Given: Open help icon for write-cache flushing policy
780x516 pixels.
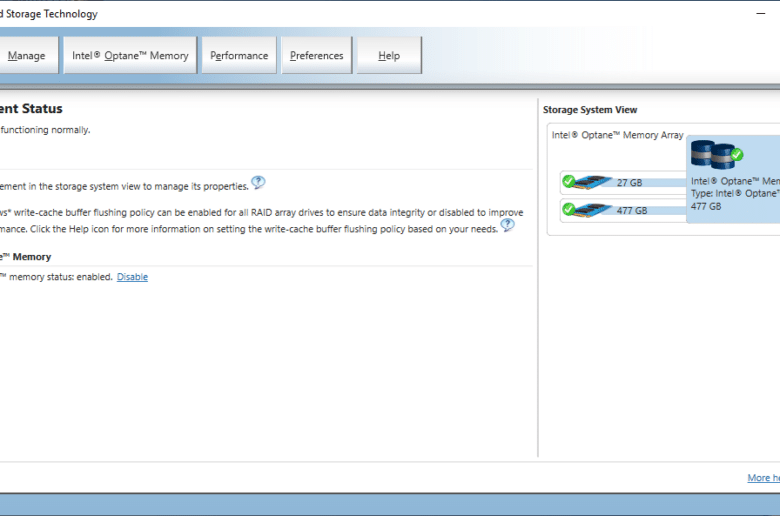Looking at the screenshot, I should click(507, 225).
